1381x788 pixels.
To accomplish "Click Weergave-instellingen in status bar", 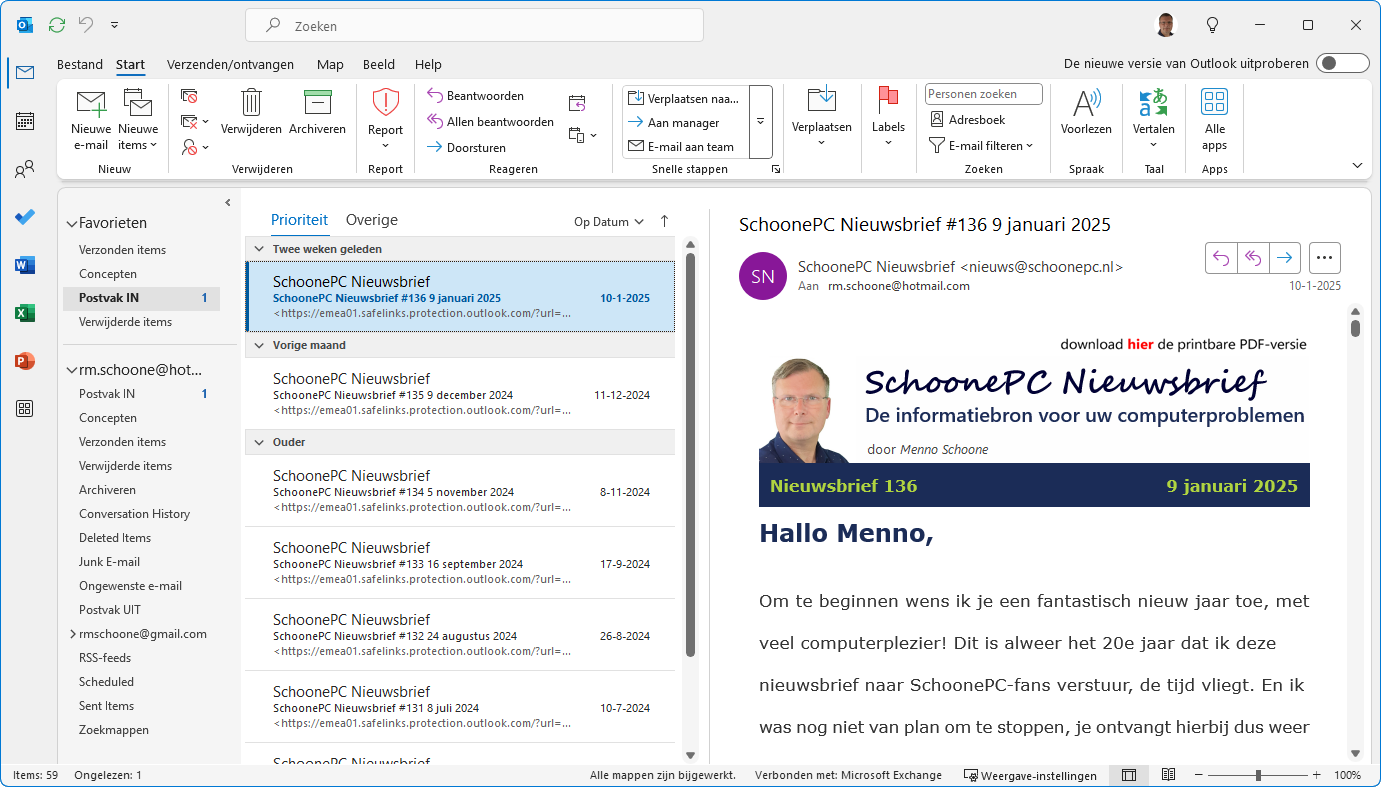I will (1030, 775).
